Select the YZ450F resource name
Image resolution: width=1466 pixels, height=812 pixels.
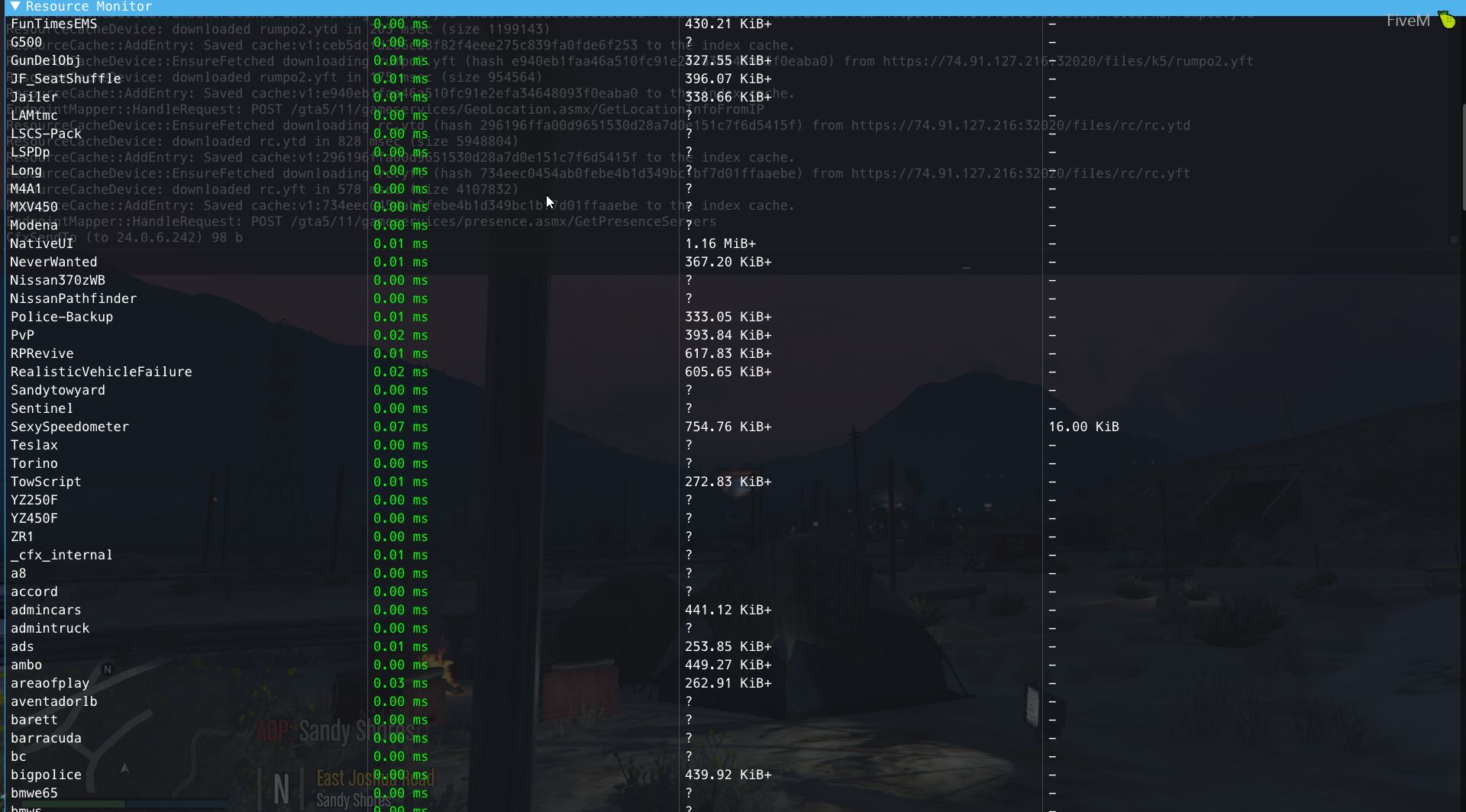(34, 518)
